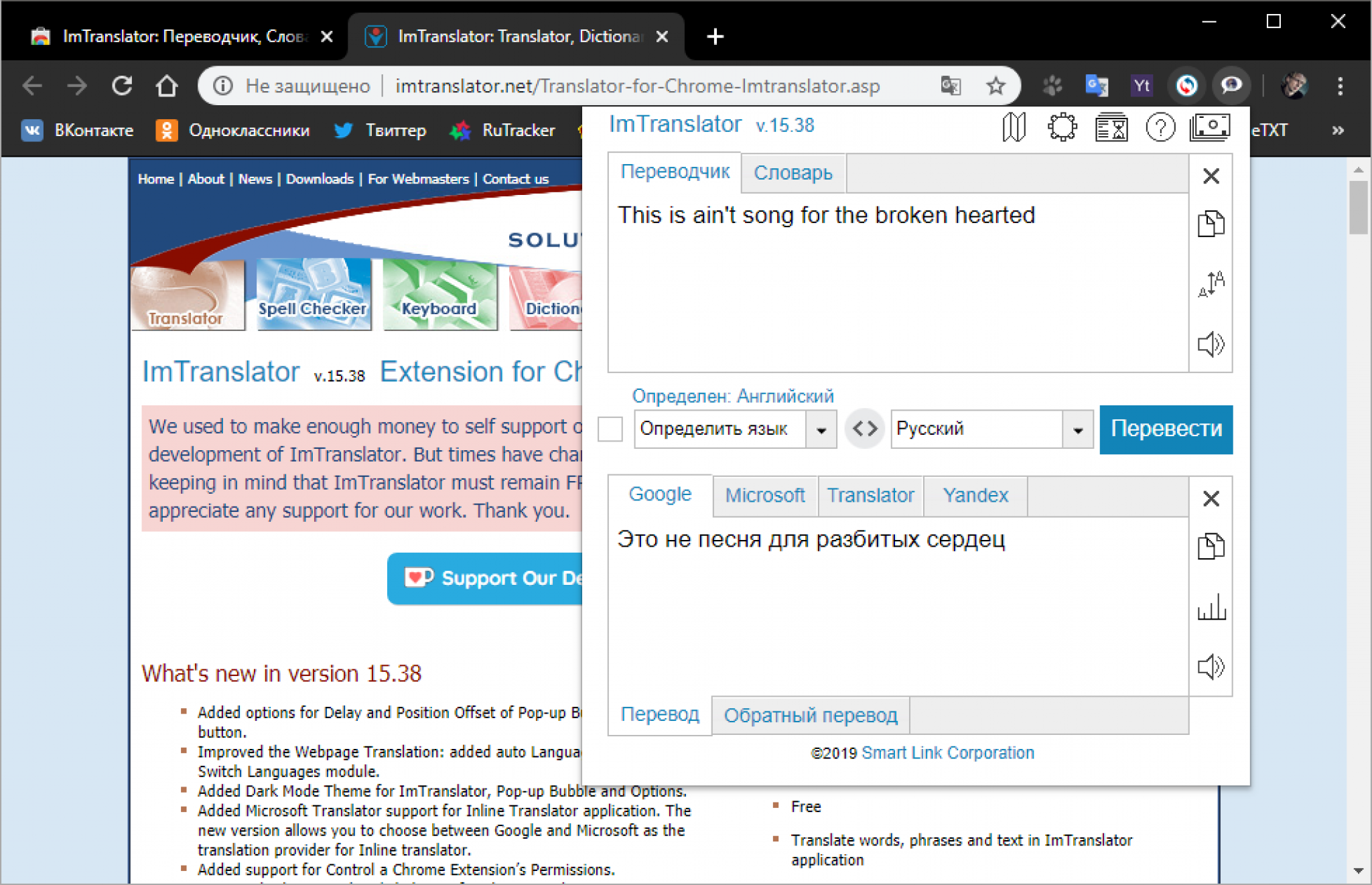Click into the source text area
This screenshot has height=885, width=1372.
coord(898,283)
